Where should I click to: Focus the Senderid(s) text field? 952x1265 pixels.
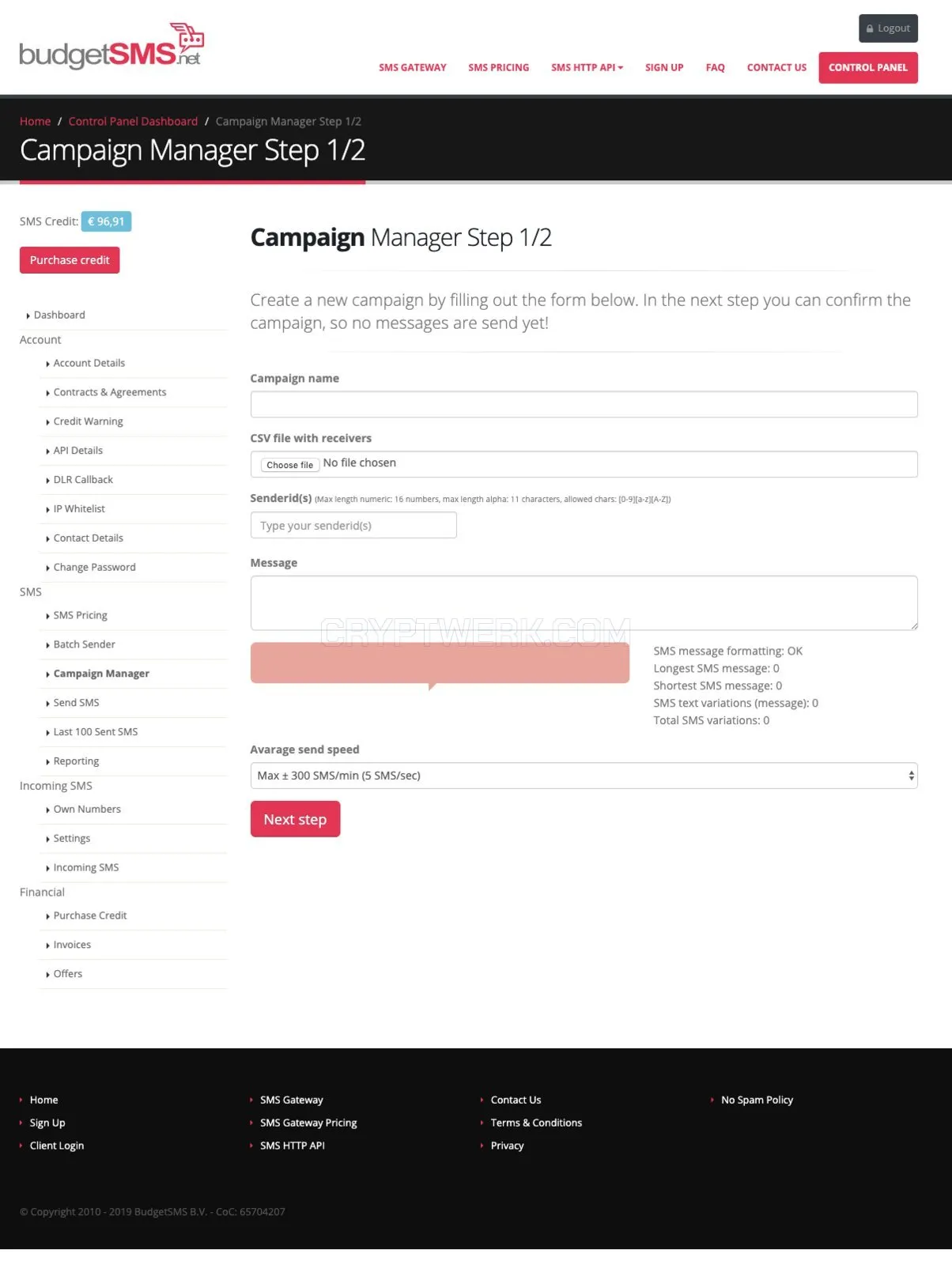[353, 525]
